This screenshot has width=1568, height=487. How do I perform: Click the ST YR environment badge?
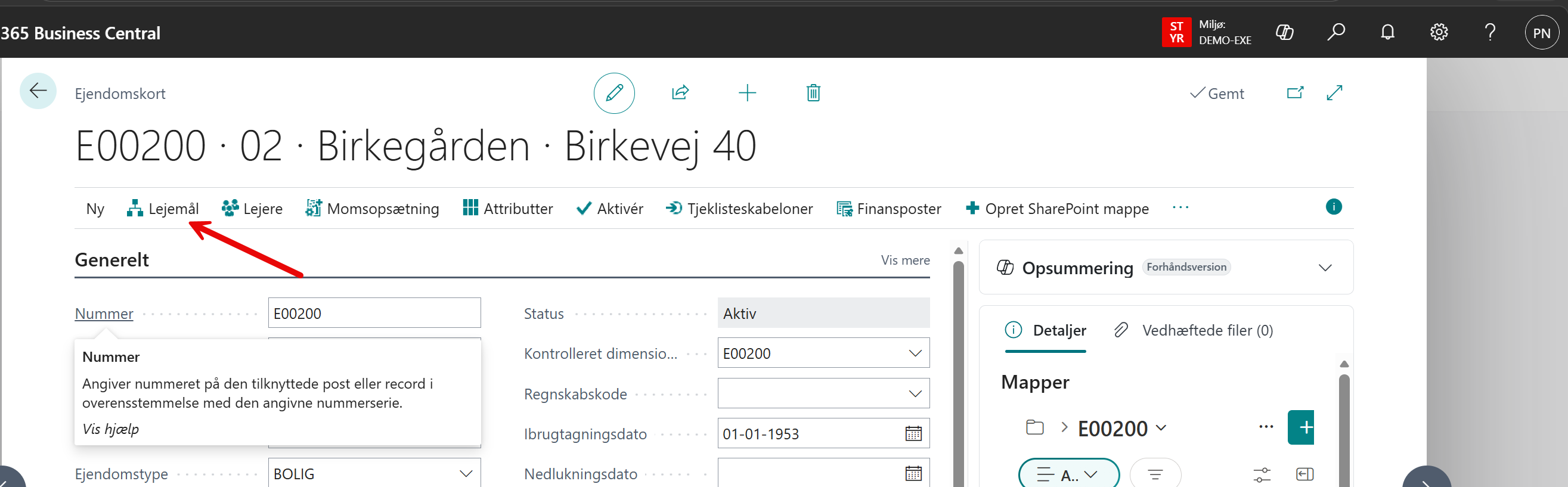[x=1176, y=32]
